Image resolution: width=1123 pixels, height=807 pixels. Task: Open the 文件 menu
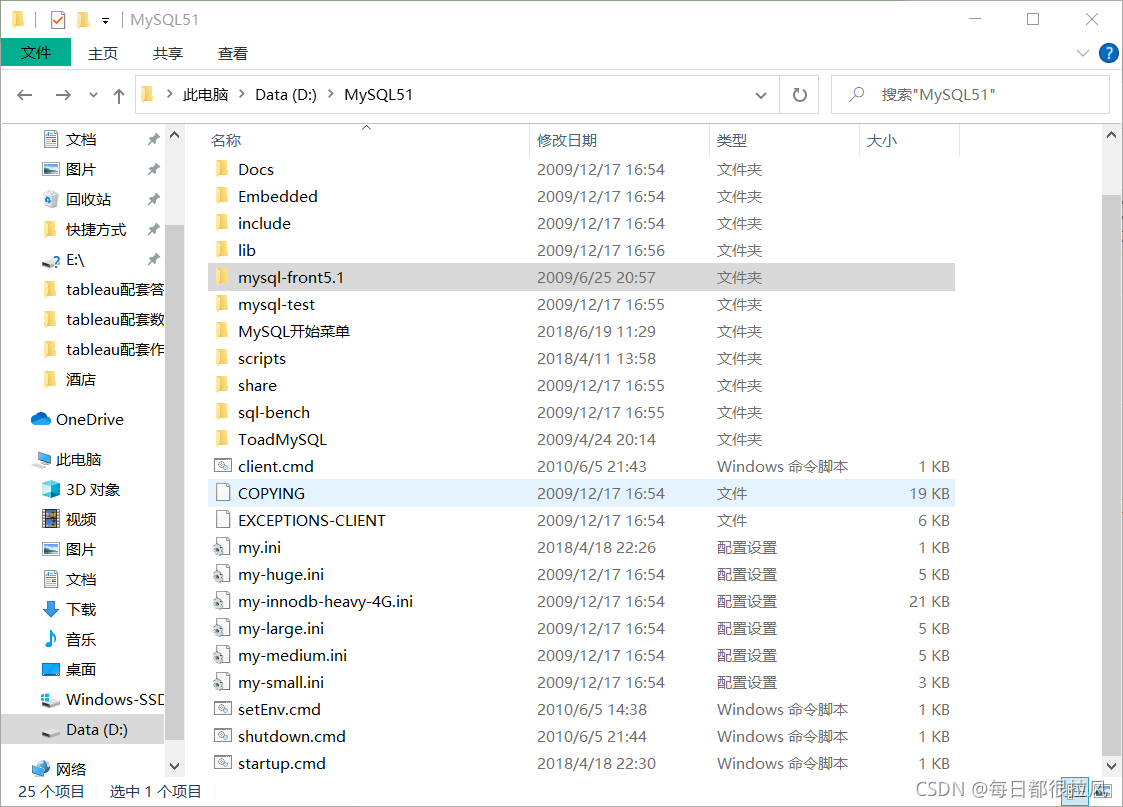36,52
